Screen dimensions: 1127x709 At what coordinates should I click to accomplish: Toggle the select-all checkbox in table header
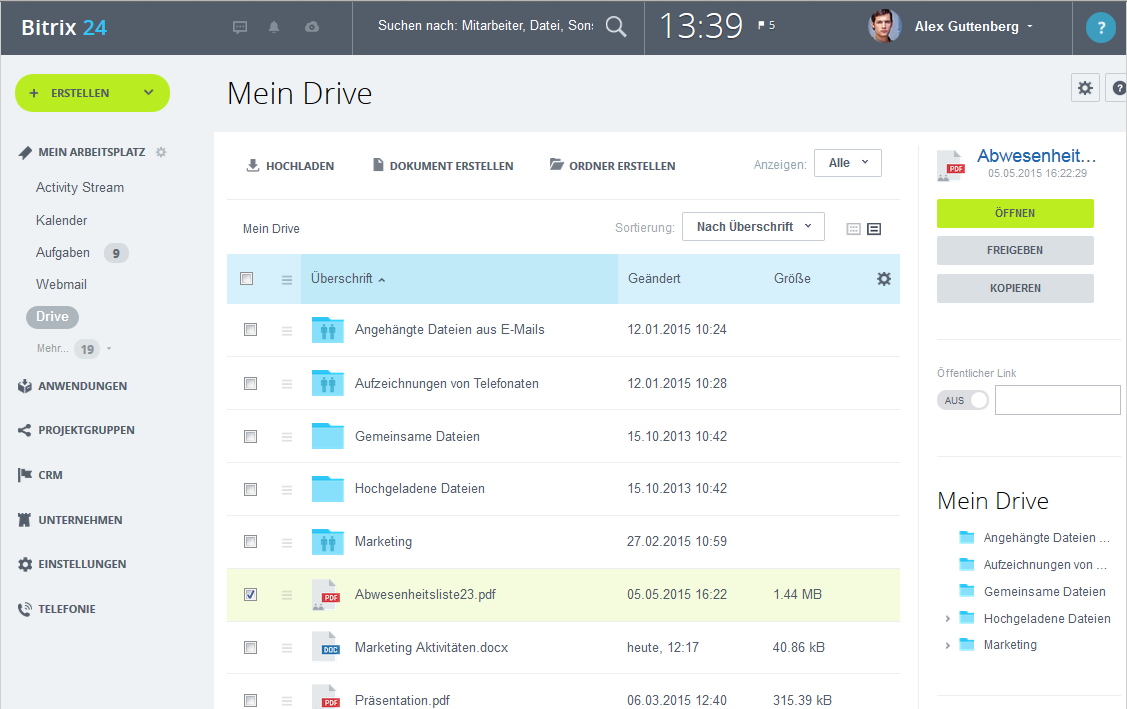(x=247, y=278)
